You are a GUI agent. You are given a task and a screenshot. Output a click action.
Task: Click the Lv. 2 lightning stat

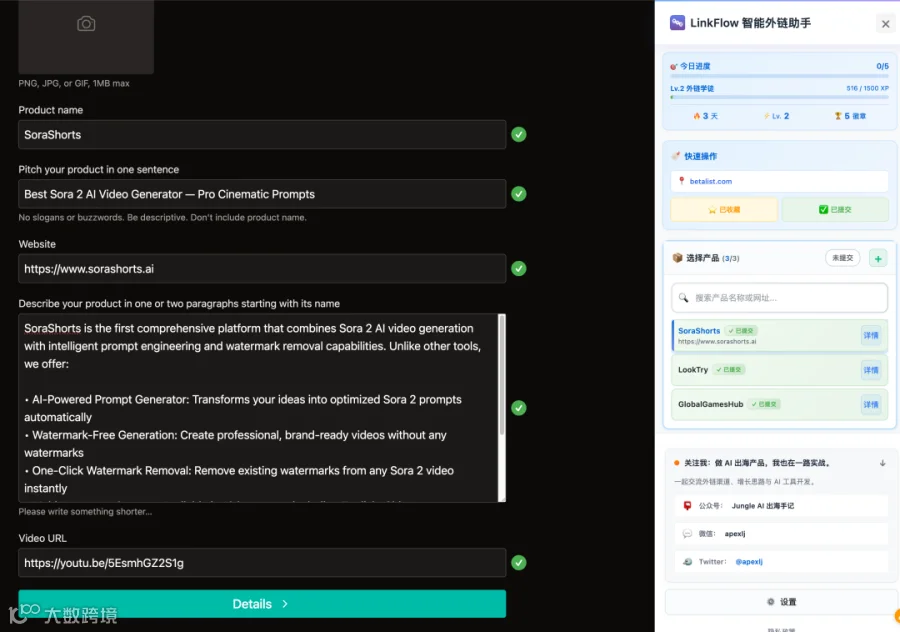777,116
